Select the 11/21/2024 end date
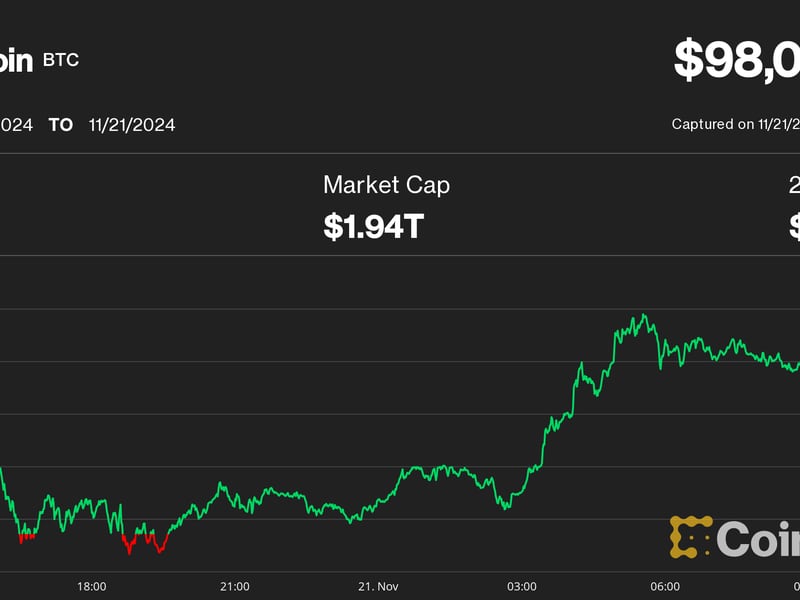This screenshot has height=600, width=800. pyautogui.click(x=131, y=125)
